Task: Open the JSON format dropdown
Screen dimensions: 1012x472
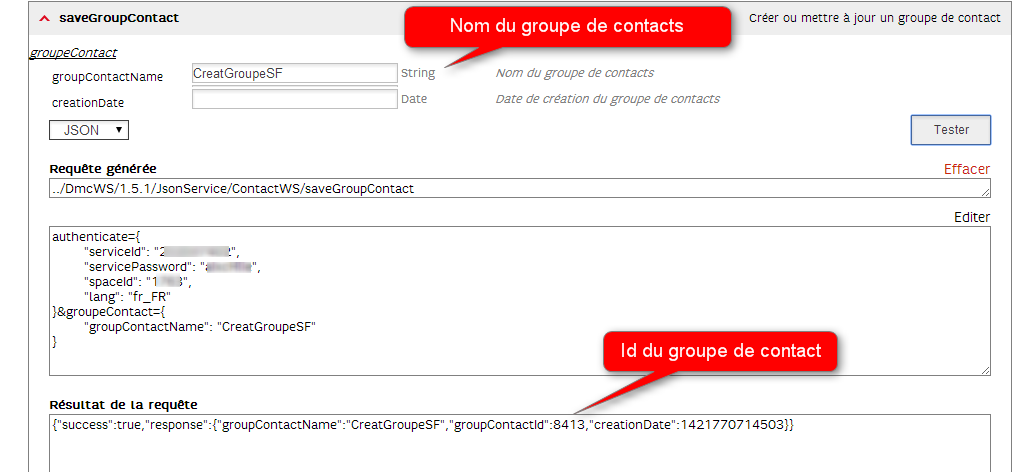Action: [89, 130]
